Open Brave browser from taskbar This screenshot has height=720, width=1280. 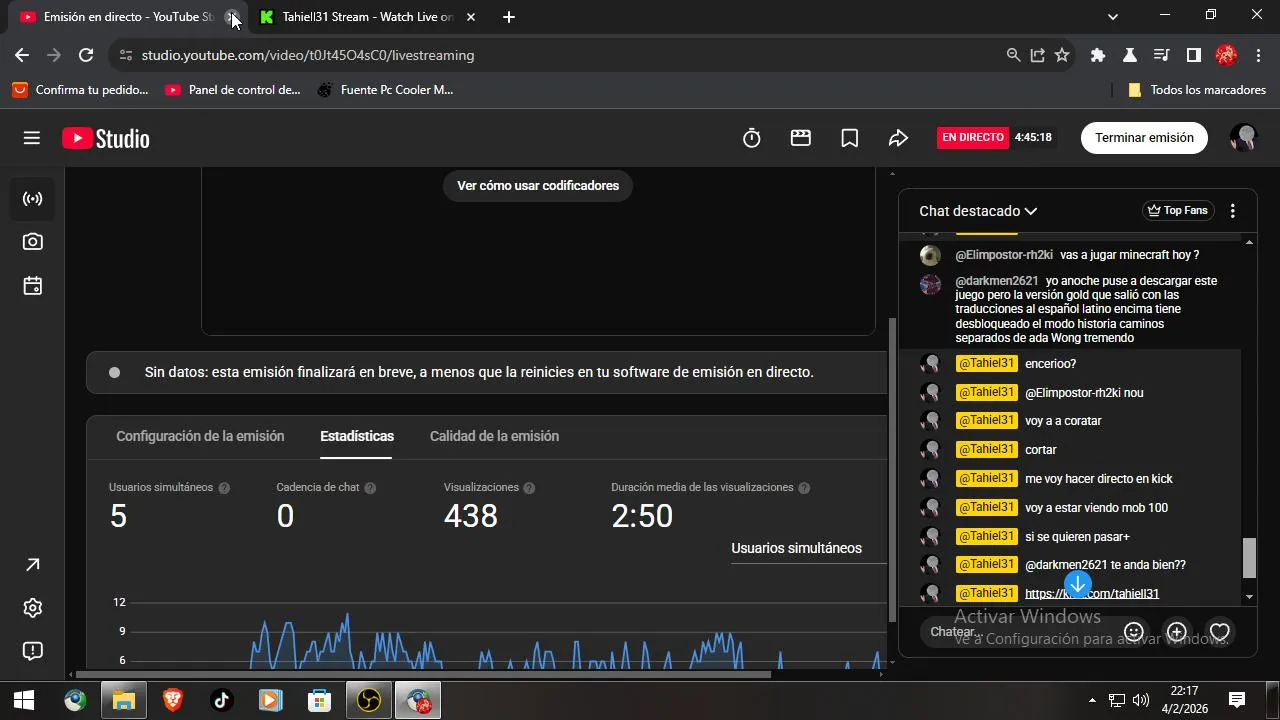[x=173, y=700]
